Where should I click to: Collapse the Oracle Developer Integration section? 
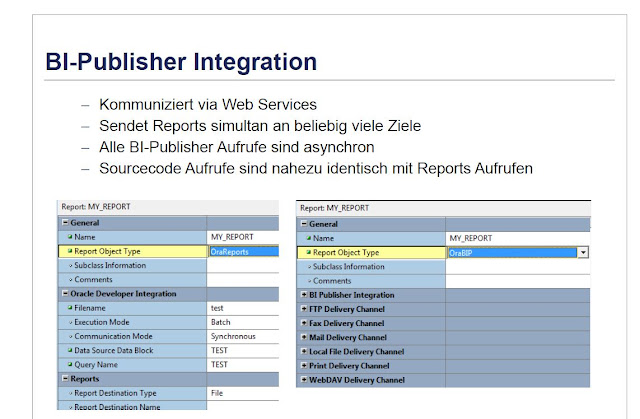[65, 293]
